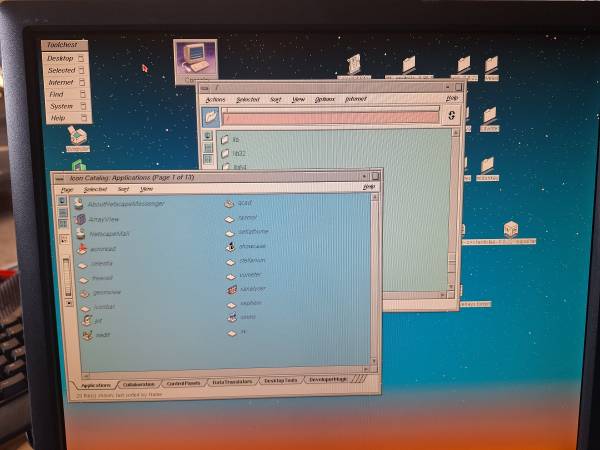Open the Find menu in Toolchest
This screenshot has height=450, width=600.
tap(57, 94)
